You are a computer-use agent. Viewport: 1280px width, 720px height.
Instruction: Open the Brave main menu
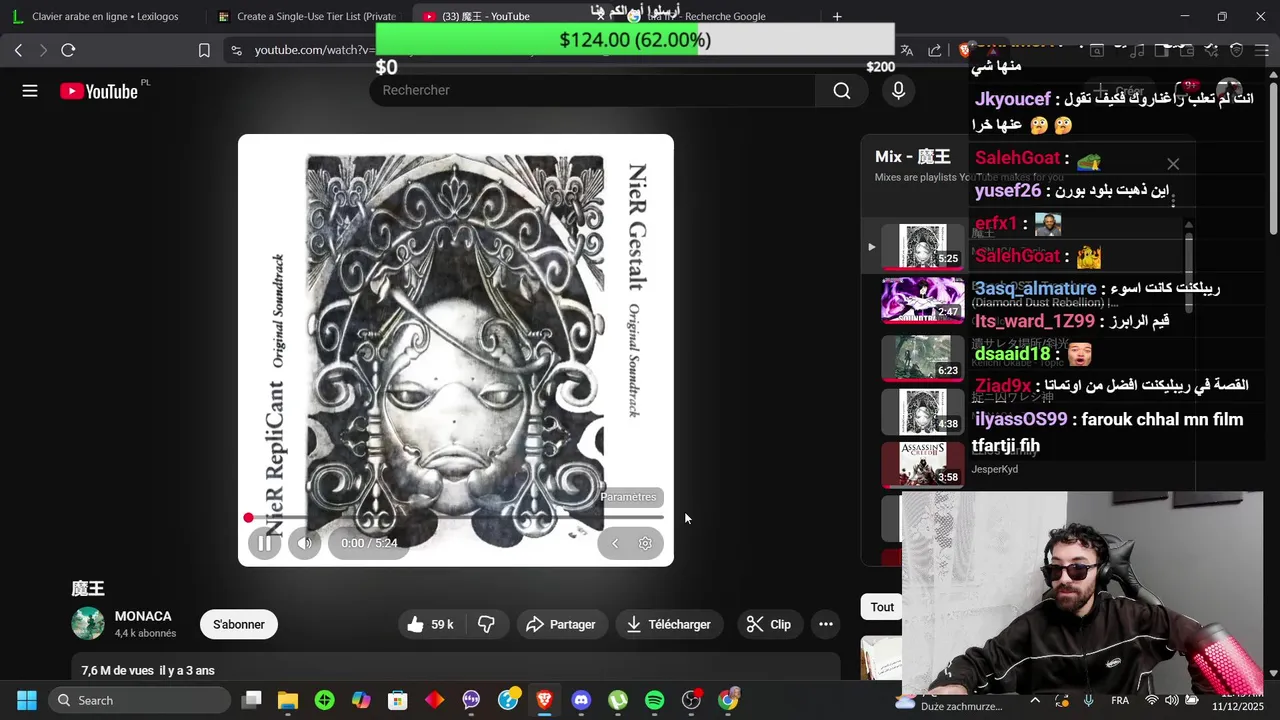coord(1261,50)
